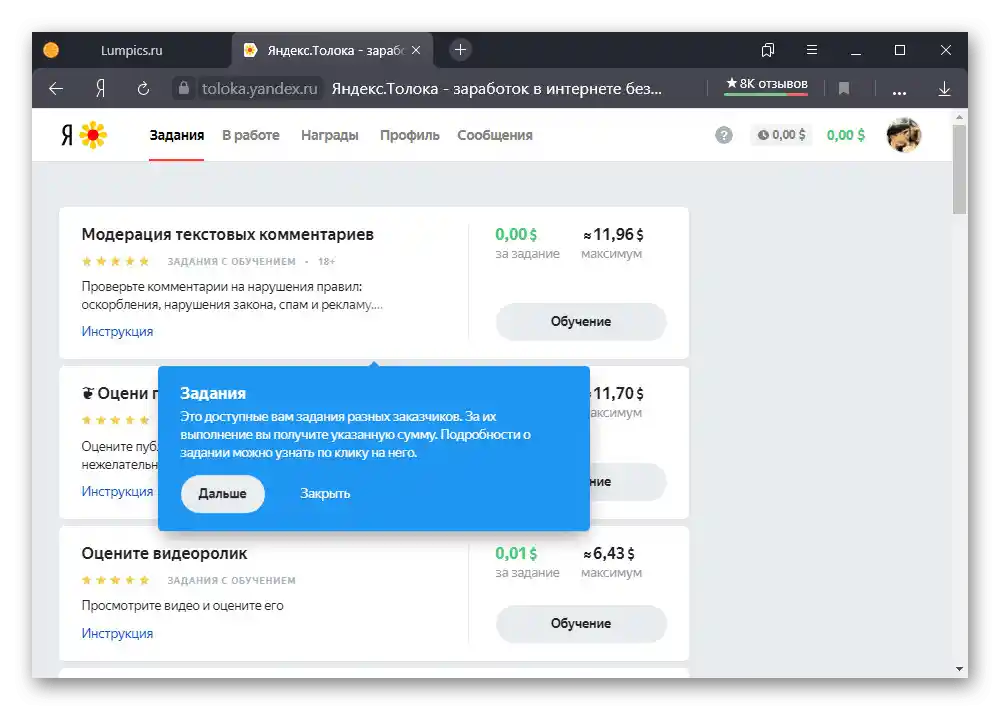Open Yandex home via the Я browser button
1000x710 pixels.
(100, 89)
